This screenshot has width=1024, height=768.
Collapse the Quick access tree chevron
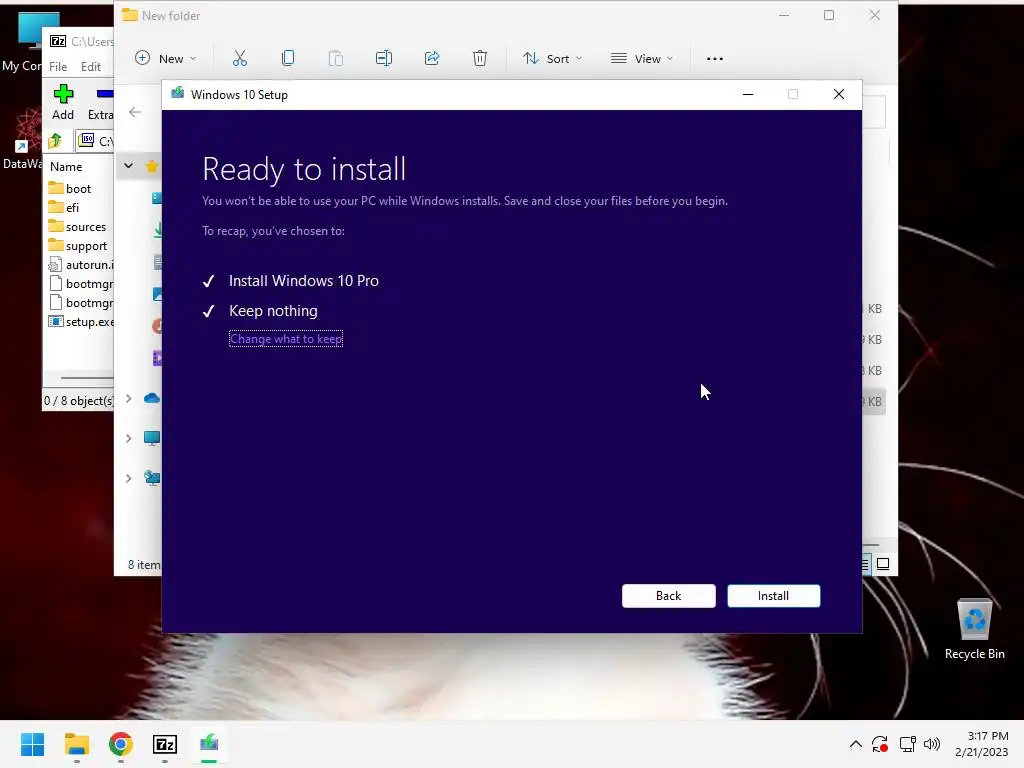pyautogui.click(x=129, y=166)
